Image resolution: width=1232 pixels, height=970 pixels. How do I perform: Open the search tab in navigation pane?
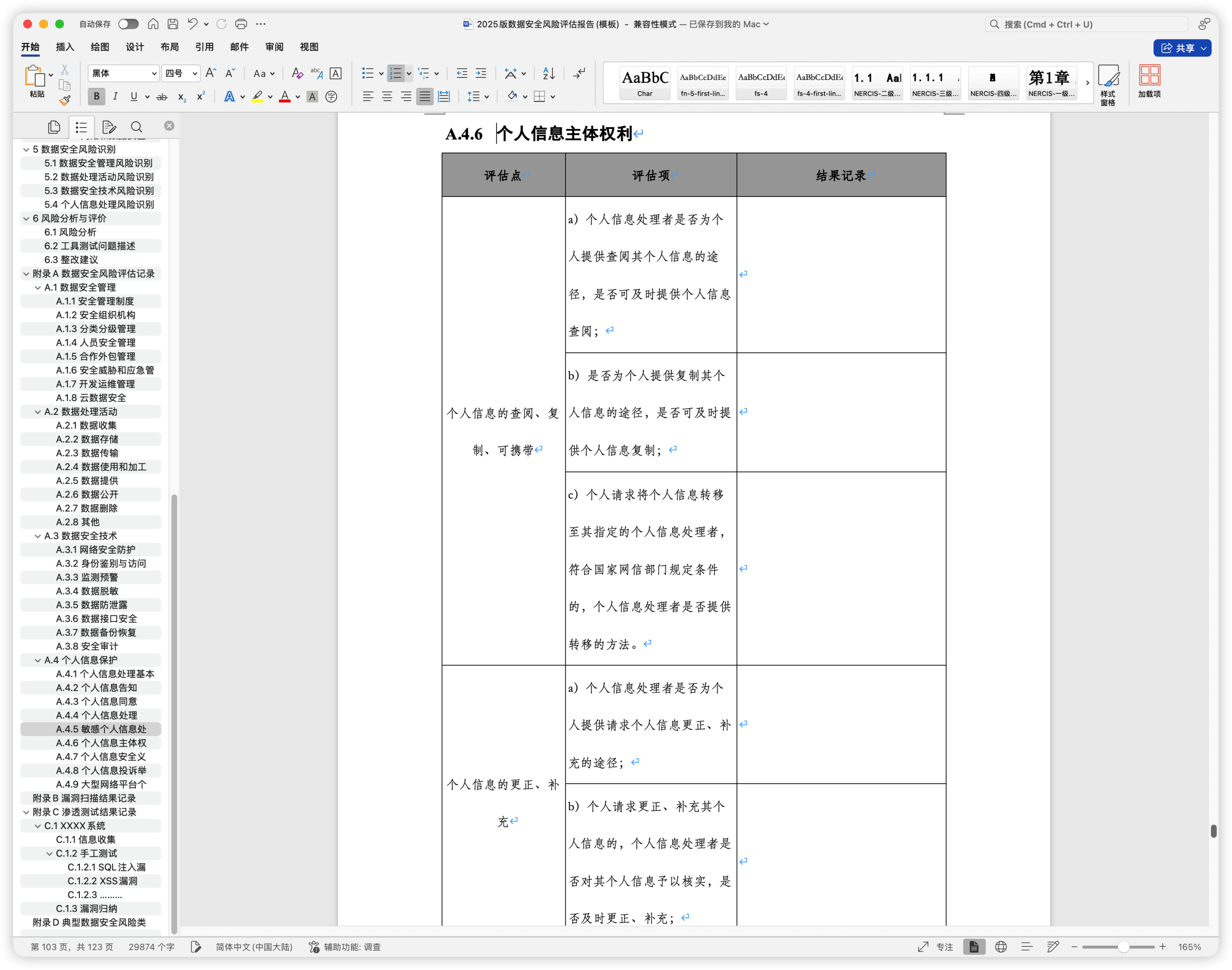coord(136,127)
